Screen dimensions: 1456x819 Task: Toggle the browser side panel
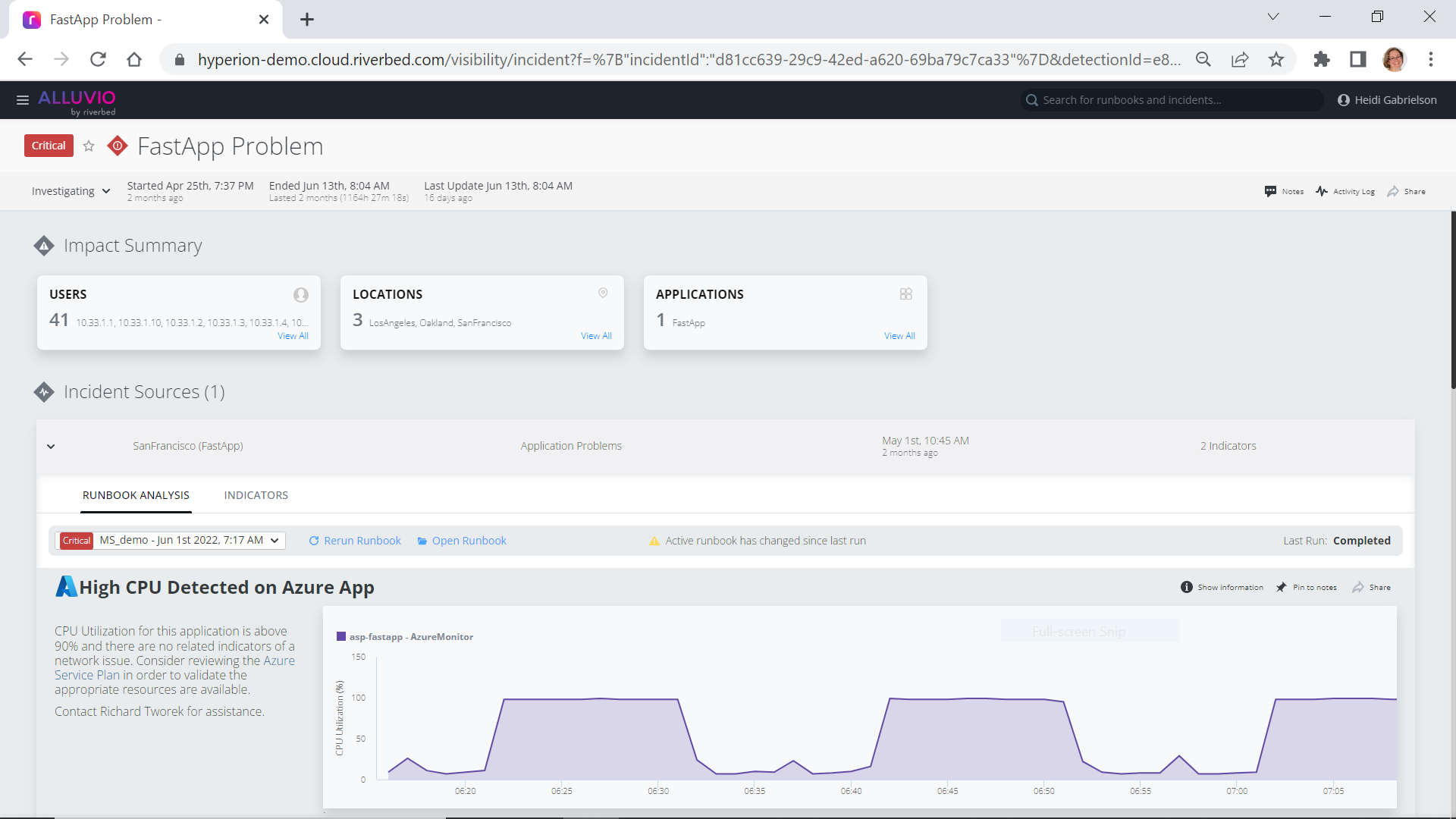coord(1358,59)
